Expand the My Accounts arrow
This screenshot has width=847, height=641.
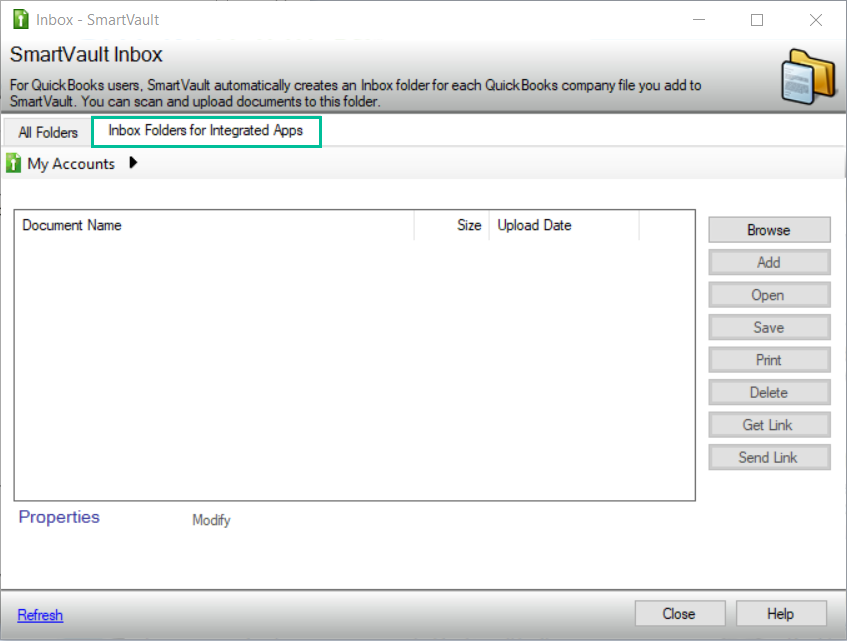[133, 163]
